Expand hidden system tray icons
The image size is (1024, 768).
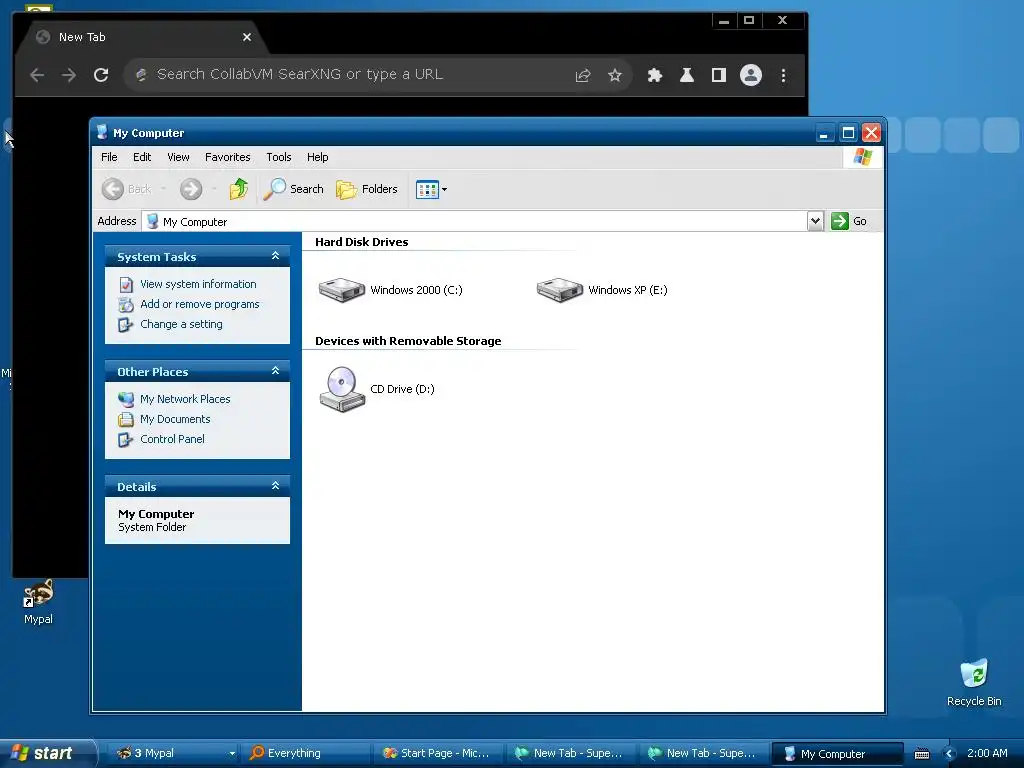tap(949, 754)
